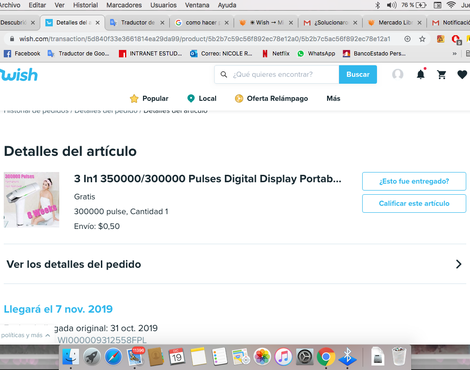Open the Netflix bookmark
The image size is (470, 370).
[276, 54]
